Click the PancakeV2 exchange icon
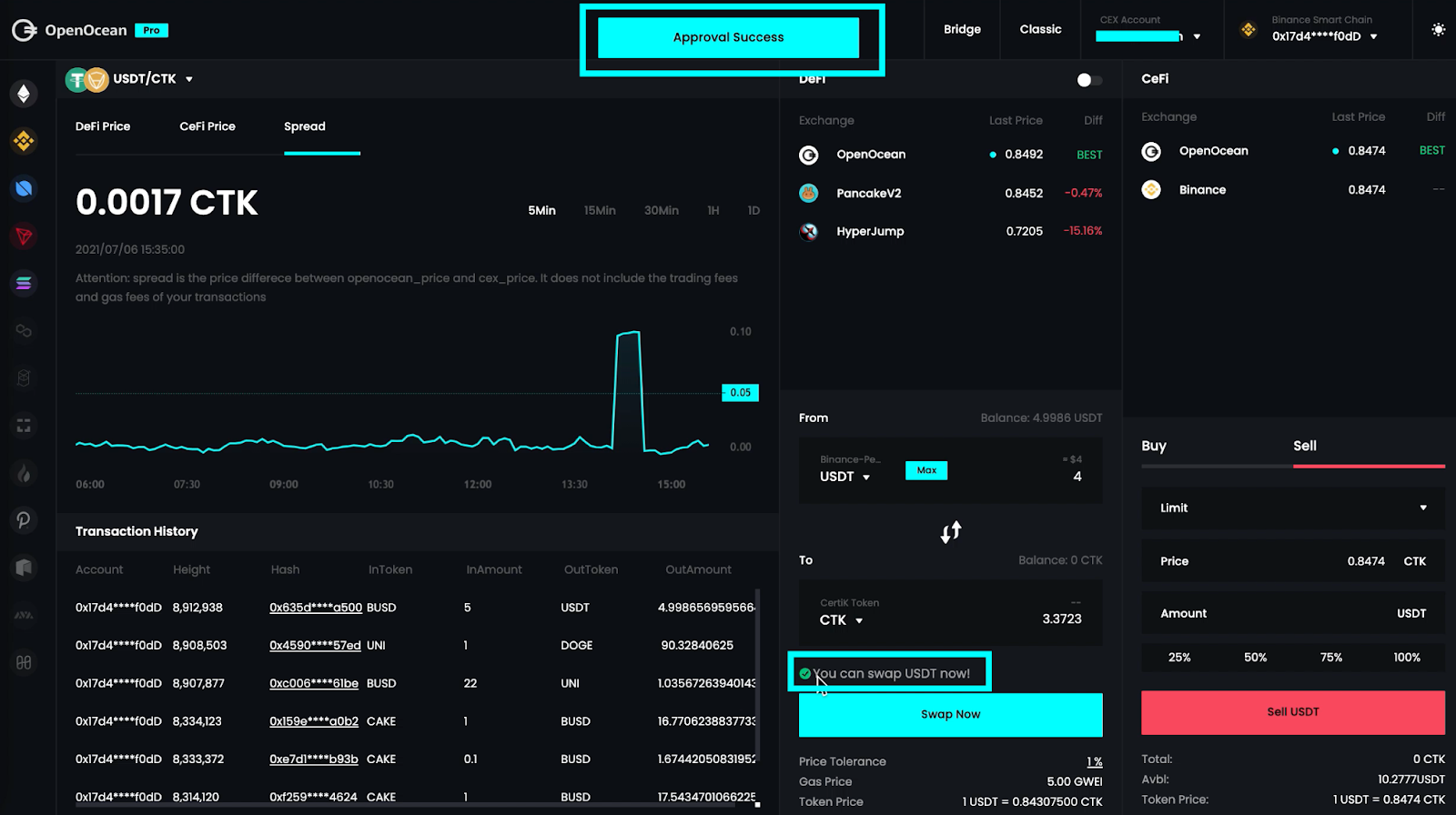 coord(808,193)
